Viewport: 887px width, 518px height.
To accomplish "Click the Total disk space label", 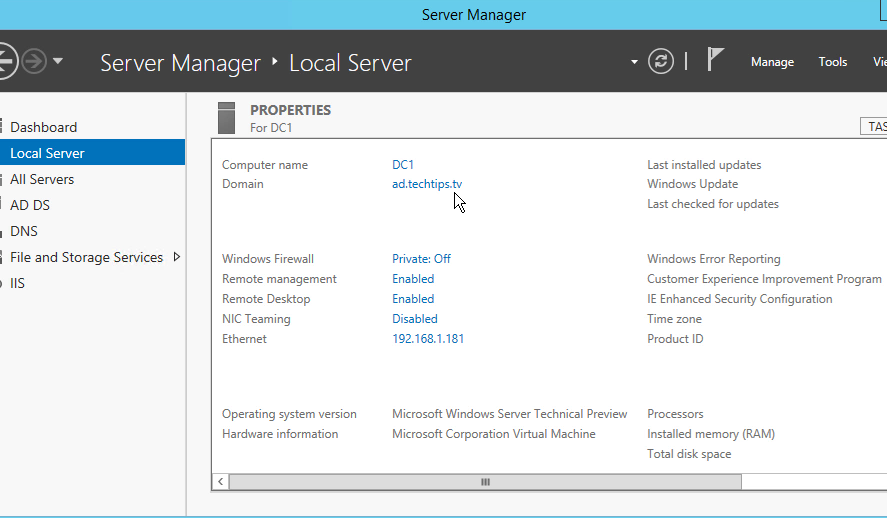I will (x=689, y=454).
